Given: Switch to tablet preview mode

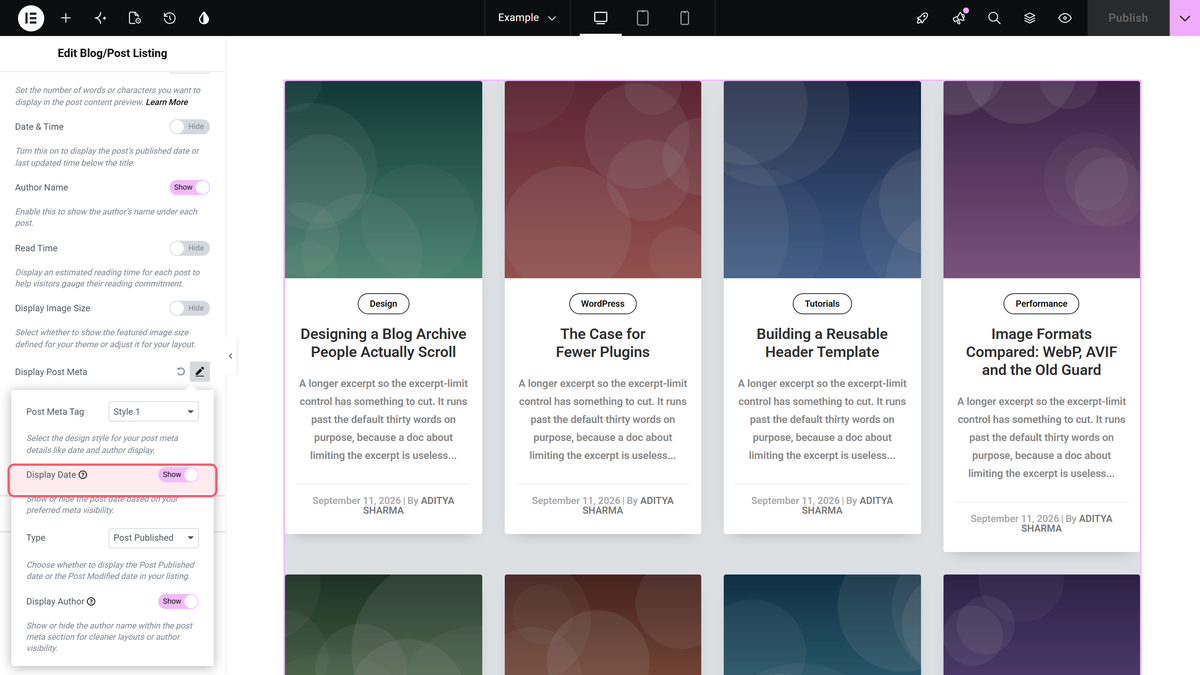Looking at the screenshot, I should pyautogui.click(x=643, y=18).
